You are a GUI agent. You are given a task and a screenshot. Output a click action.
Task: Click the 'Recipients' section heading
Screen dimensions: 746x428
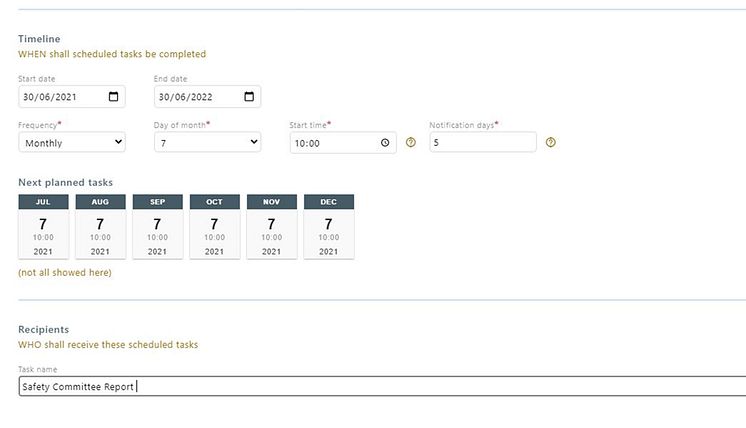(x=43, y=330)
